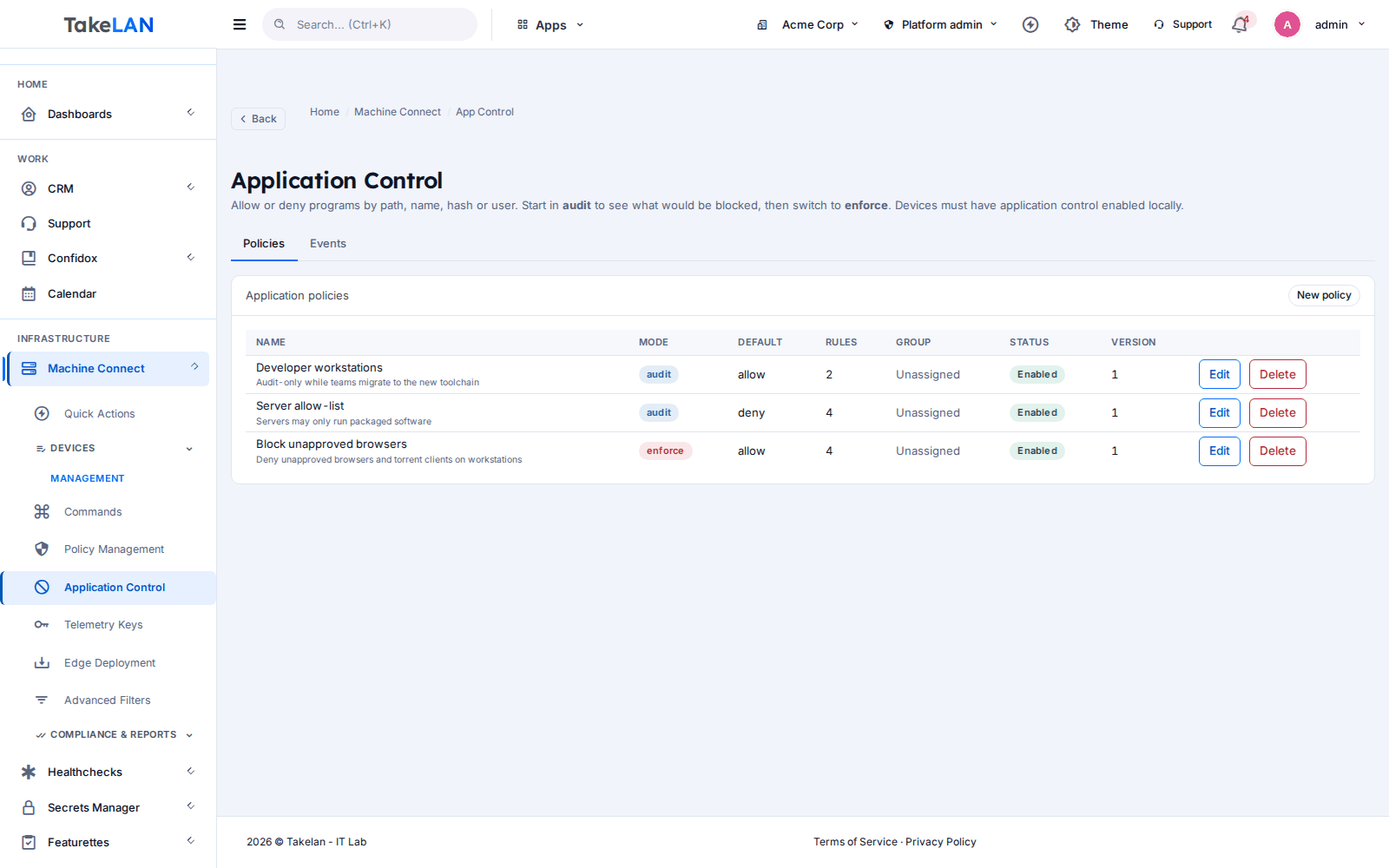Open the Privacy Policy link

coord(941,842)
